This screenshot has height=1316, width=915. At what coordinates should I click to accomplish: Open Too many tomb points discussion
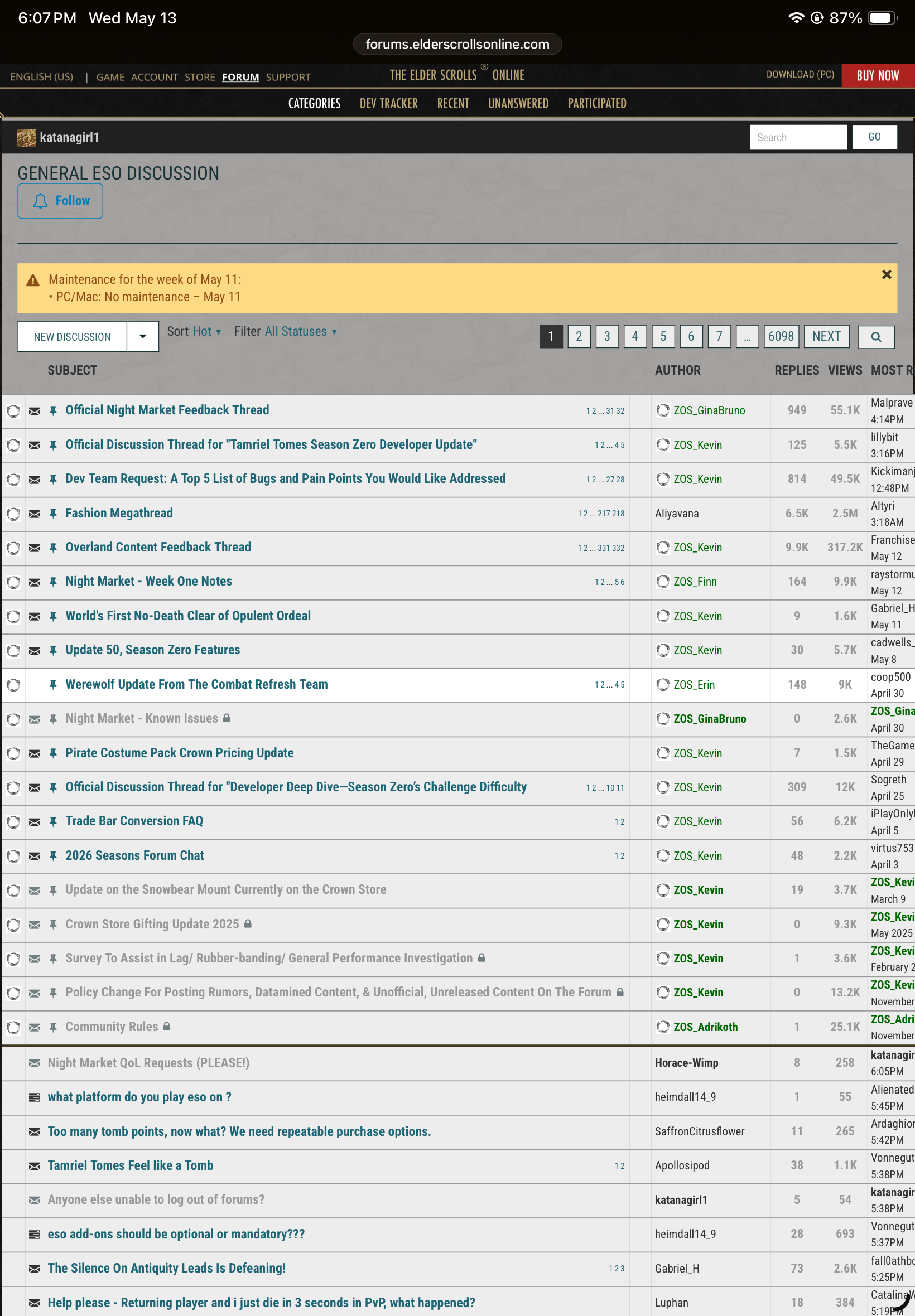[239, 1131]
